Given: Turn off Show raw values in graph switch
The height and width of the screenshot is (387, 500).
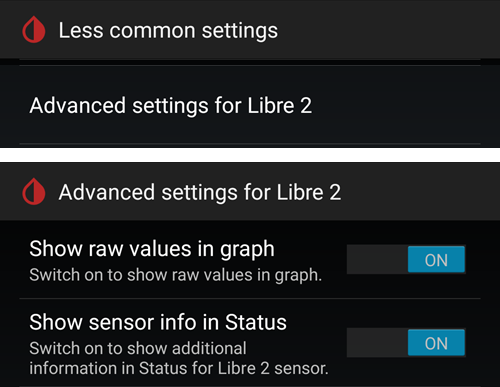Looking at the screenshot, I should tap(406, 259).
